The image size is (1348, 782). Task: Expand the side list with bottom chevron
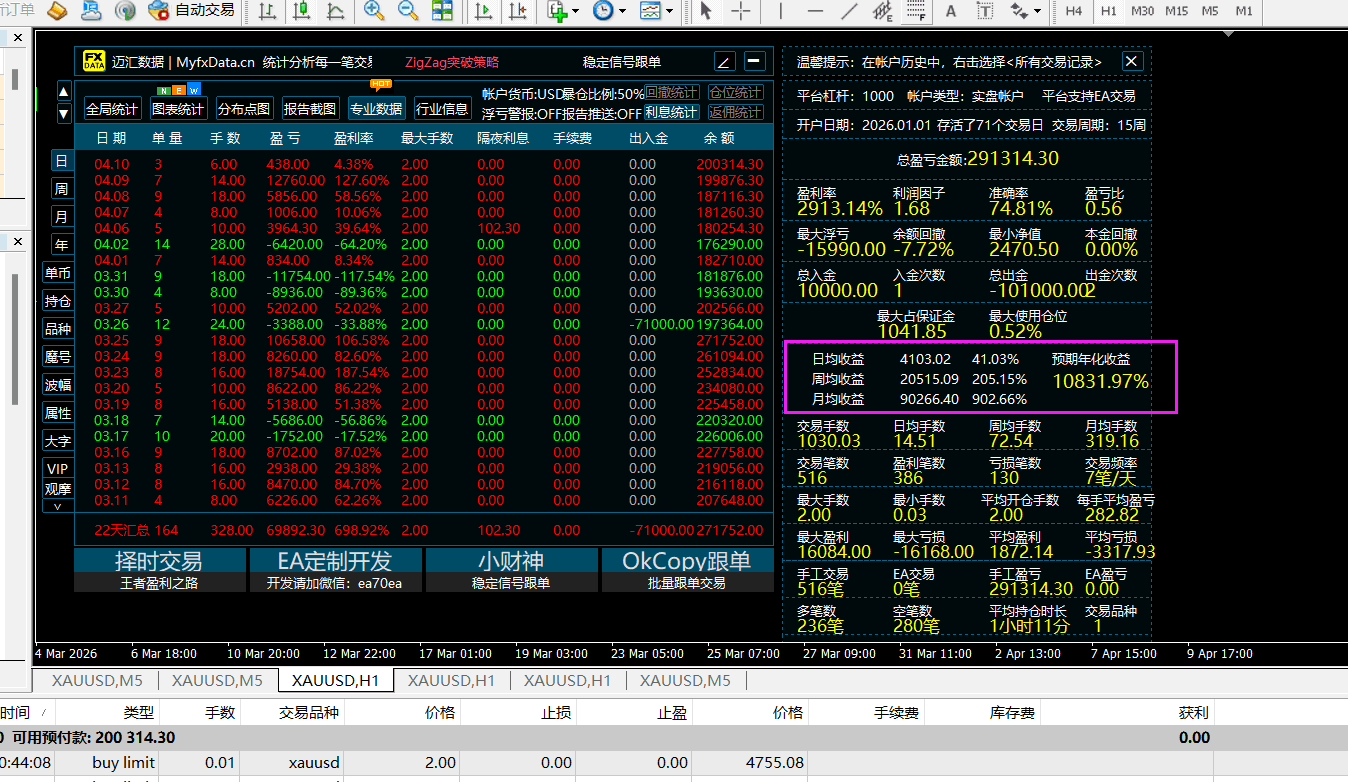coord(58,507)
